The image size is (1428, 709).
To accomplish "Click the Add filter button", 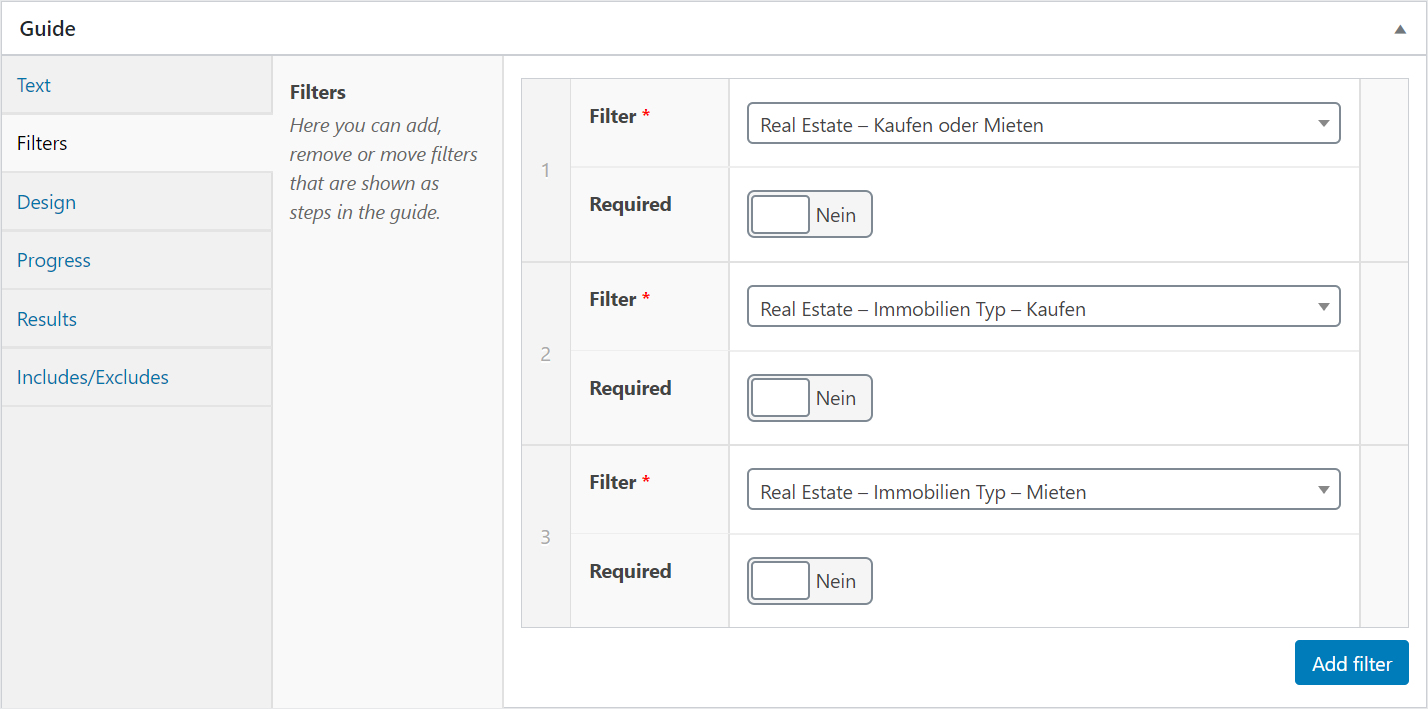I will (x=1351, y=663).
